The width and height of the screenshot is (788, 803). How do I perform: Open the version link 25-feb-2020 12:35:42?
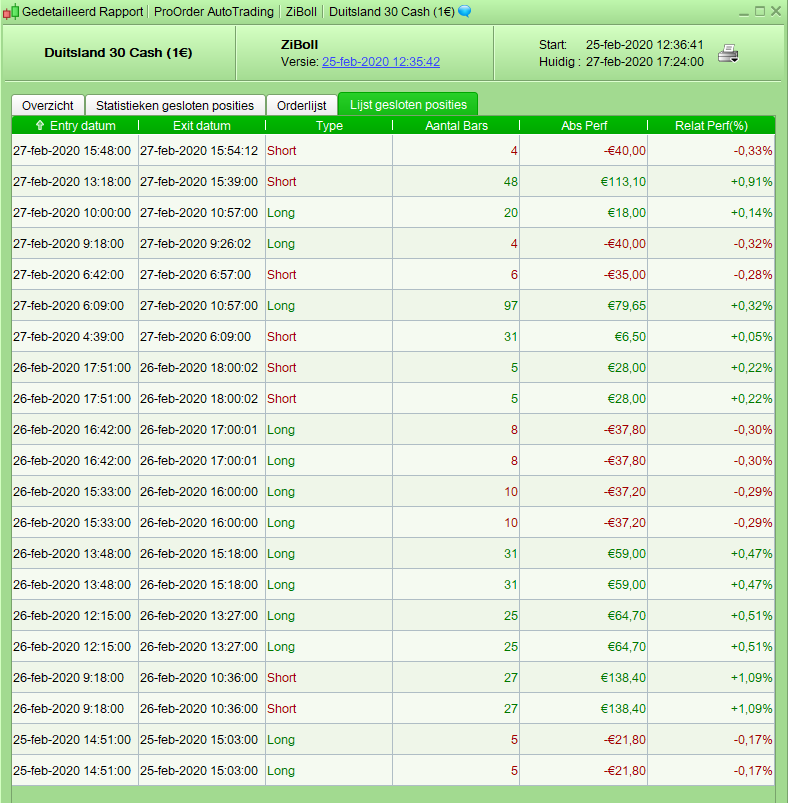coord(381,62)
